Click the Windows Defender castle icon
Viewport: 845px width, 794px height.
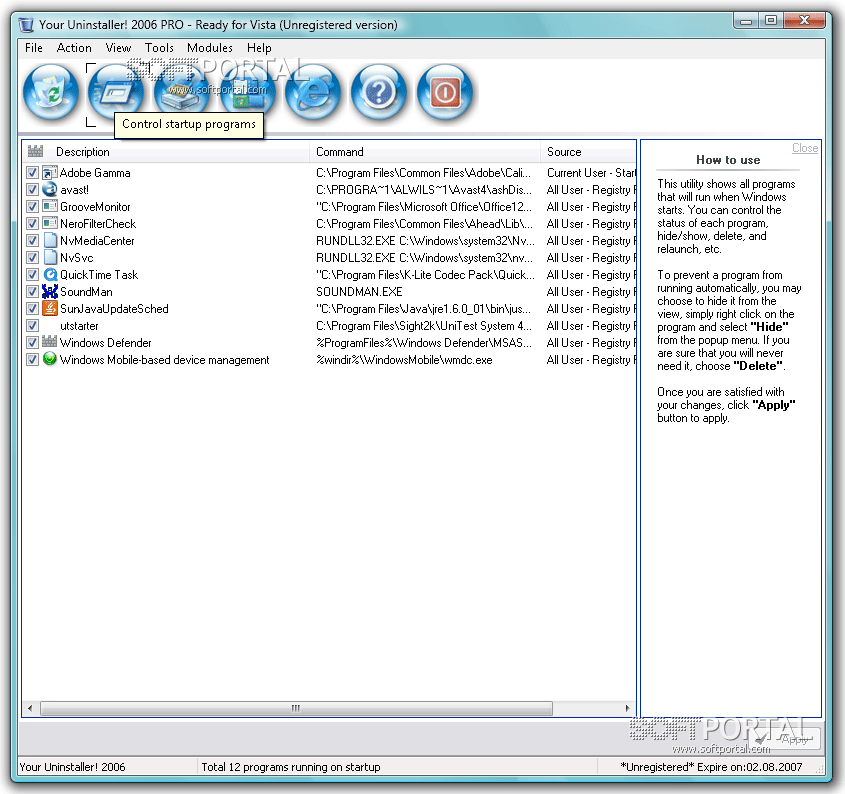(50, 342)
